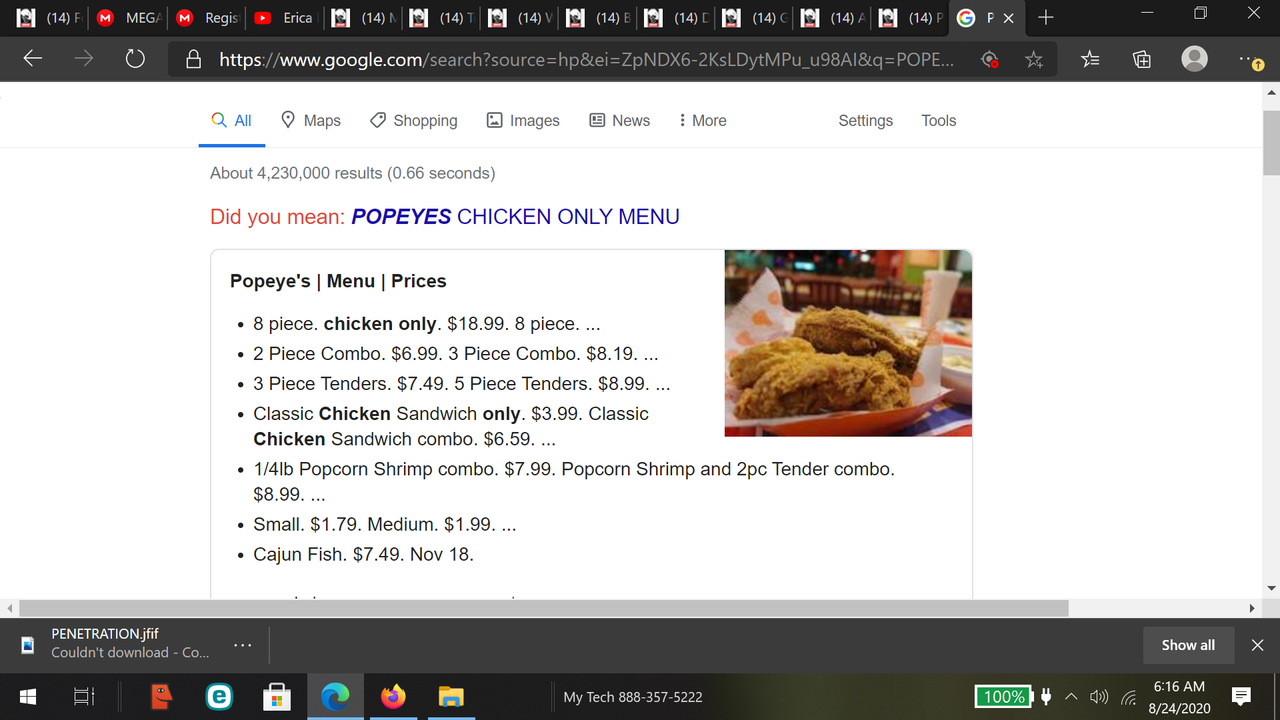1280x720 pixels.
Task: Launch the DuckDuckGo taskbar app
Action: pos(161,696)
